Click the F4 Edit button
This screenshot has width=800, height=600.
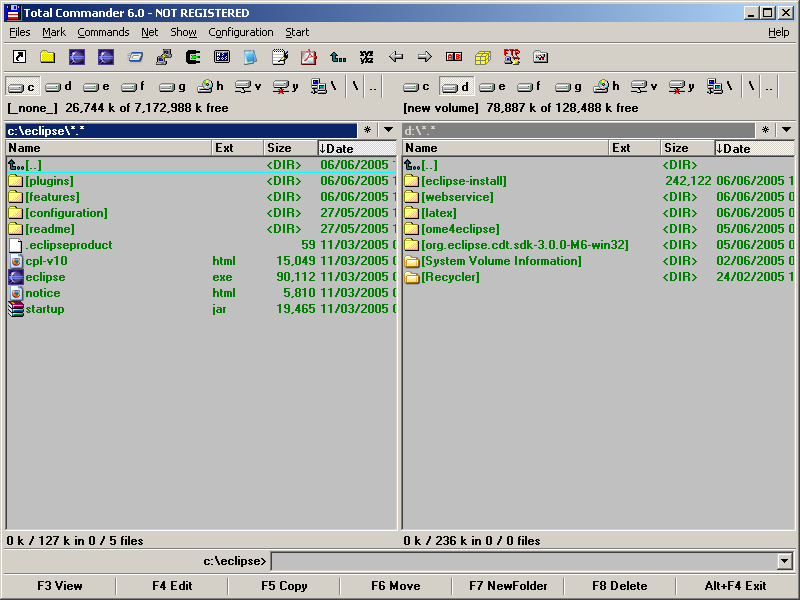[172, 586]
